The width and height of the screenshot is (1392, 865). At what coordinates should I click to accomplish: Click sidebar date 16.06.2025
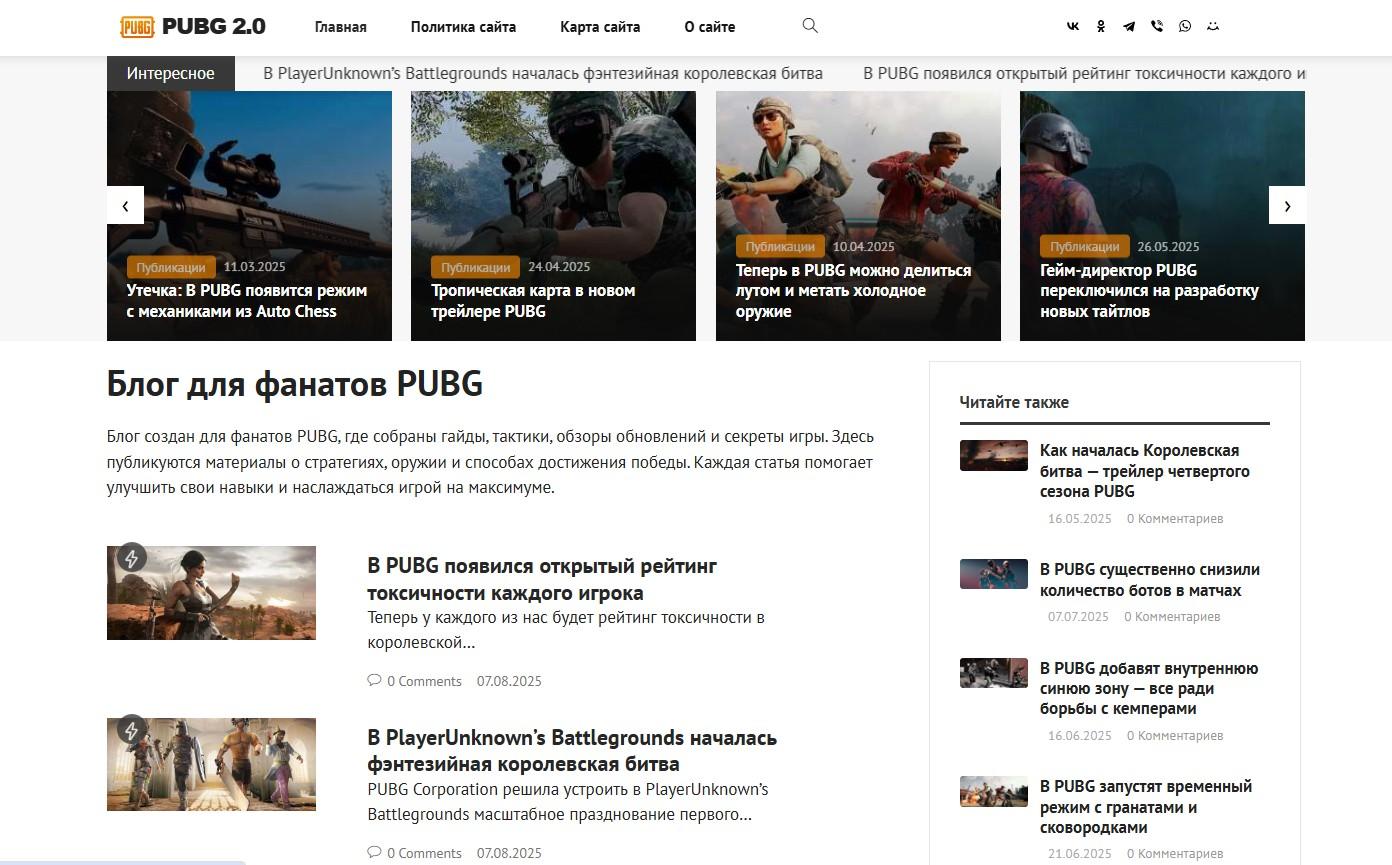pos(1080,735)
